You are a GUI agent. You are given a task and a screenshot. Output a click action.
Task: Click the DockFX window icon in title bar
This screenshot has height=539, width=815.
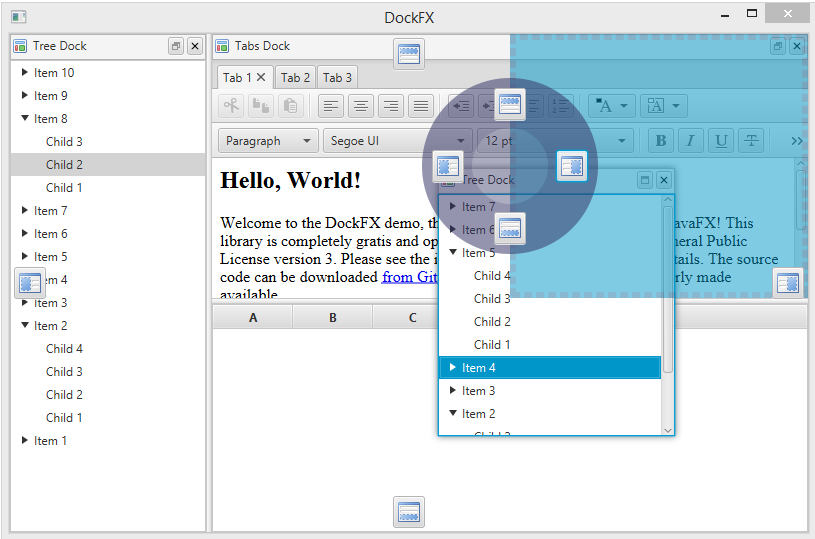point(19,17)
